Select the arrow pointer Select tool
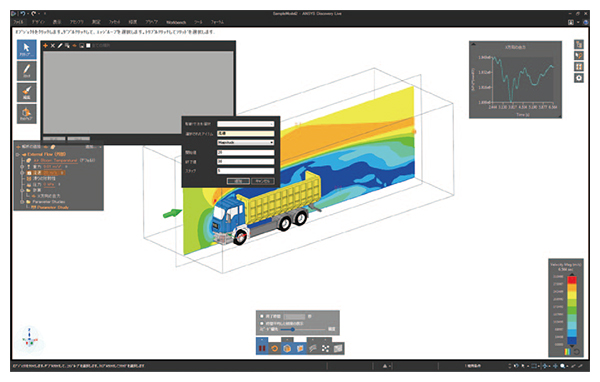This screenshot has width=600, height=382. [27, 49]
